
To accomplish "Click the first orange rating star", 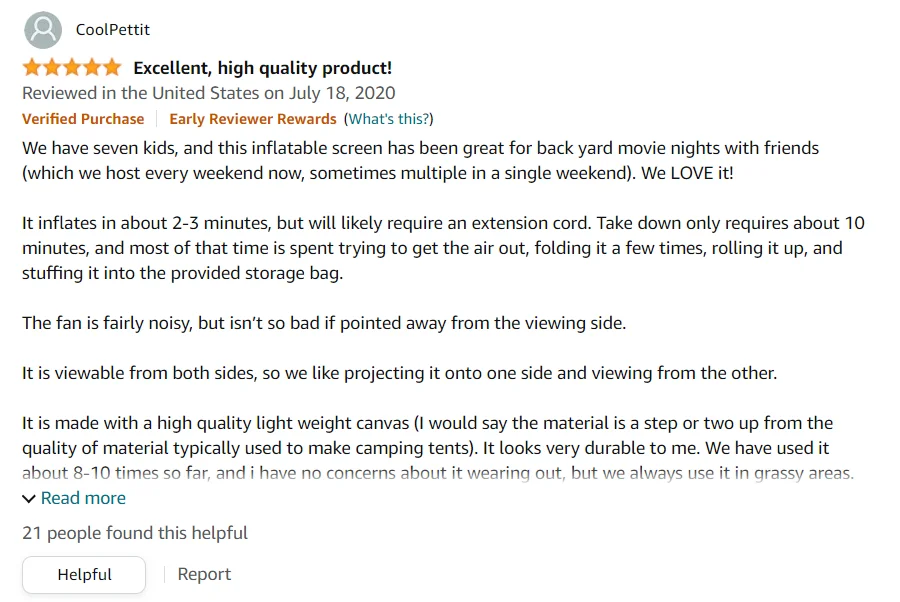I will click(32, 68).
